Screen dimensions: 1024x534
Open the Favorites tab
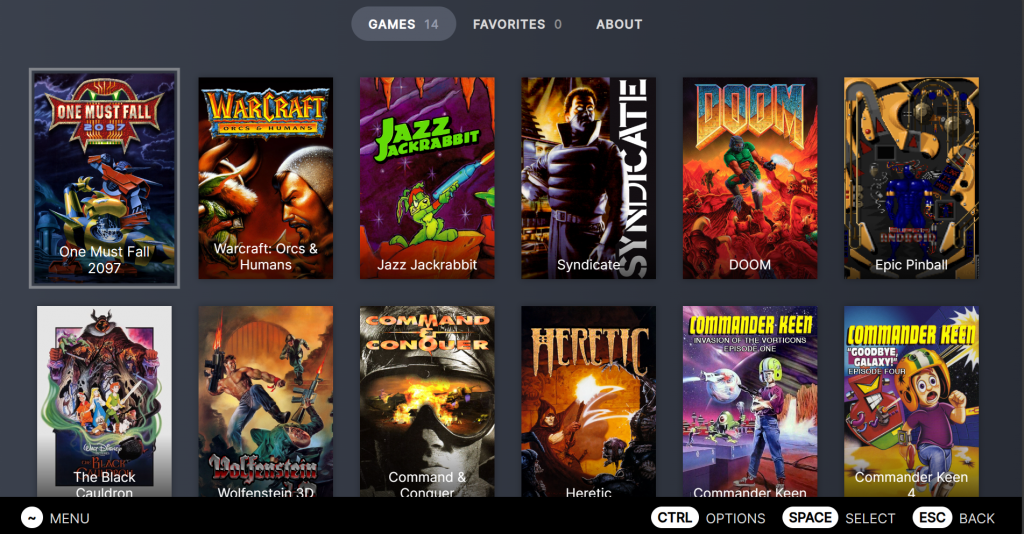[x=517, y=24]
